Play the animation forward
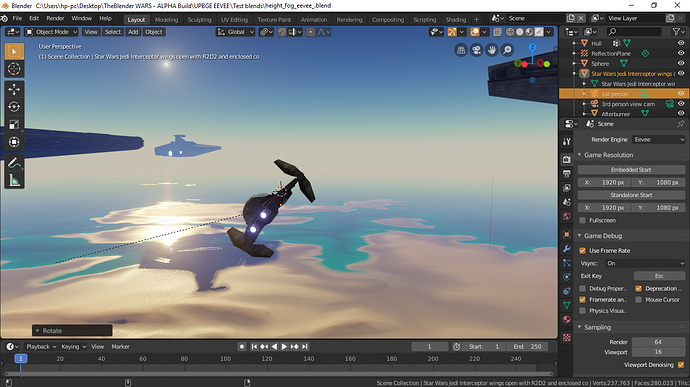 (284, 346)
